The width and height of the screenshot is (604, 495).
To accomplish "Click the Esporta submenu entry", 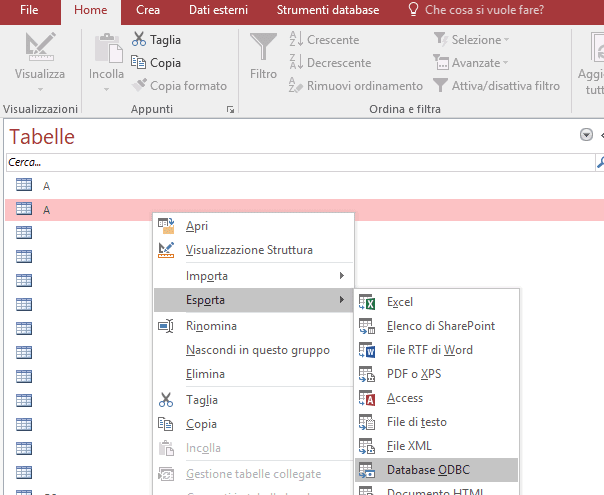I will point(253,300).
